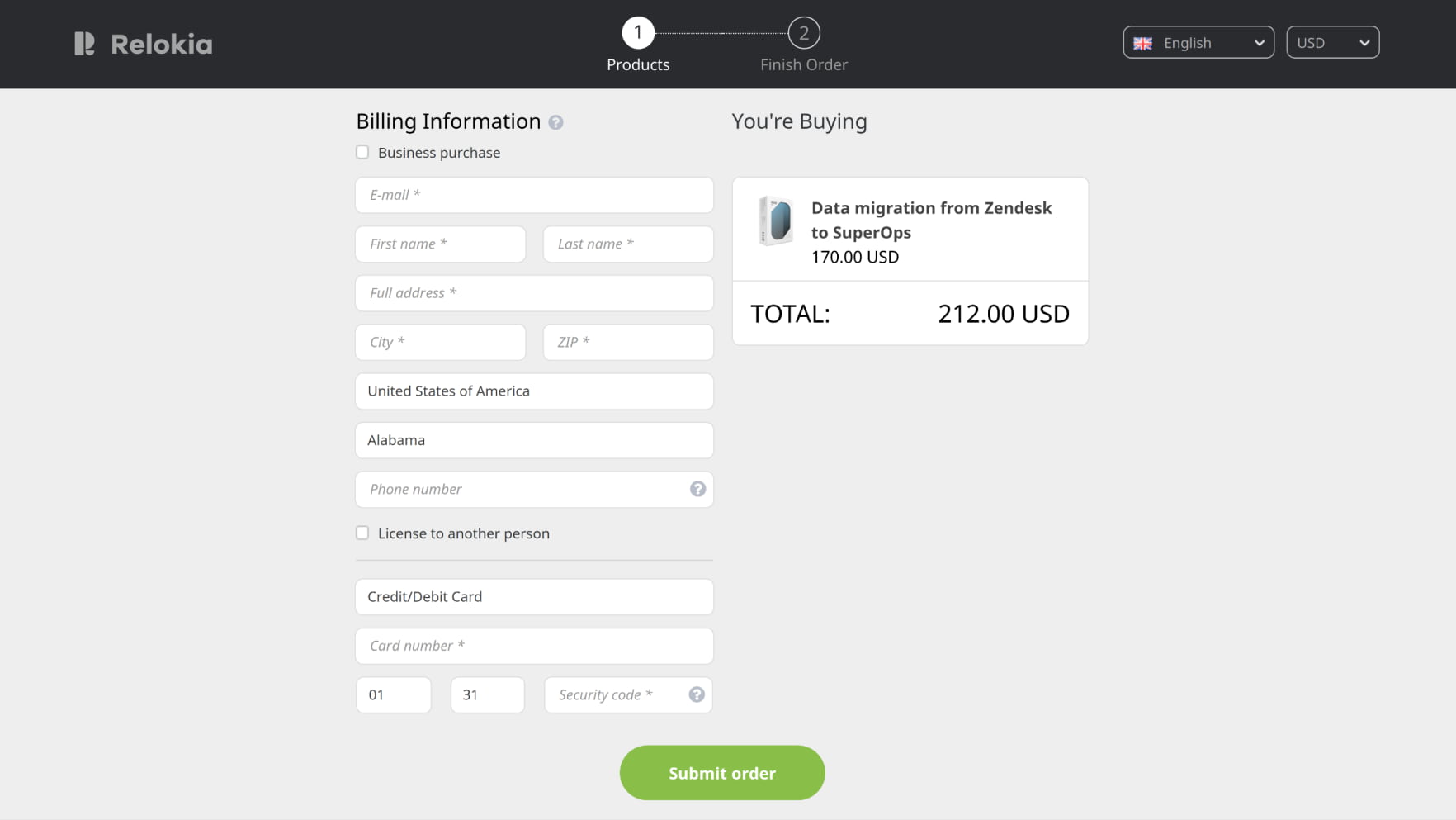Open the USD currency dropdown
The height and width of the screenshot is (820, 1456).
tap(1332, 43)
